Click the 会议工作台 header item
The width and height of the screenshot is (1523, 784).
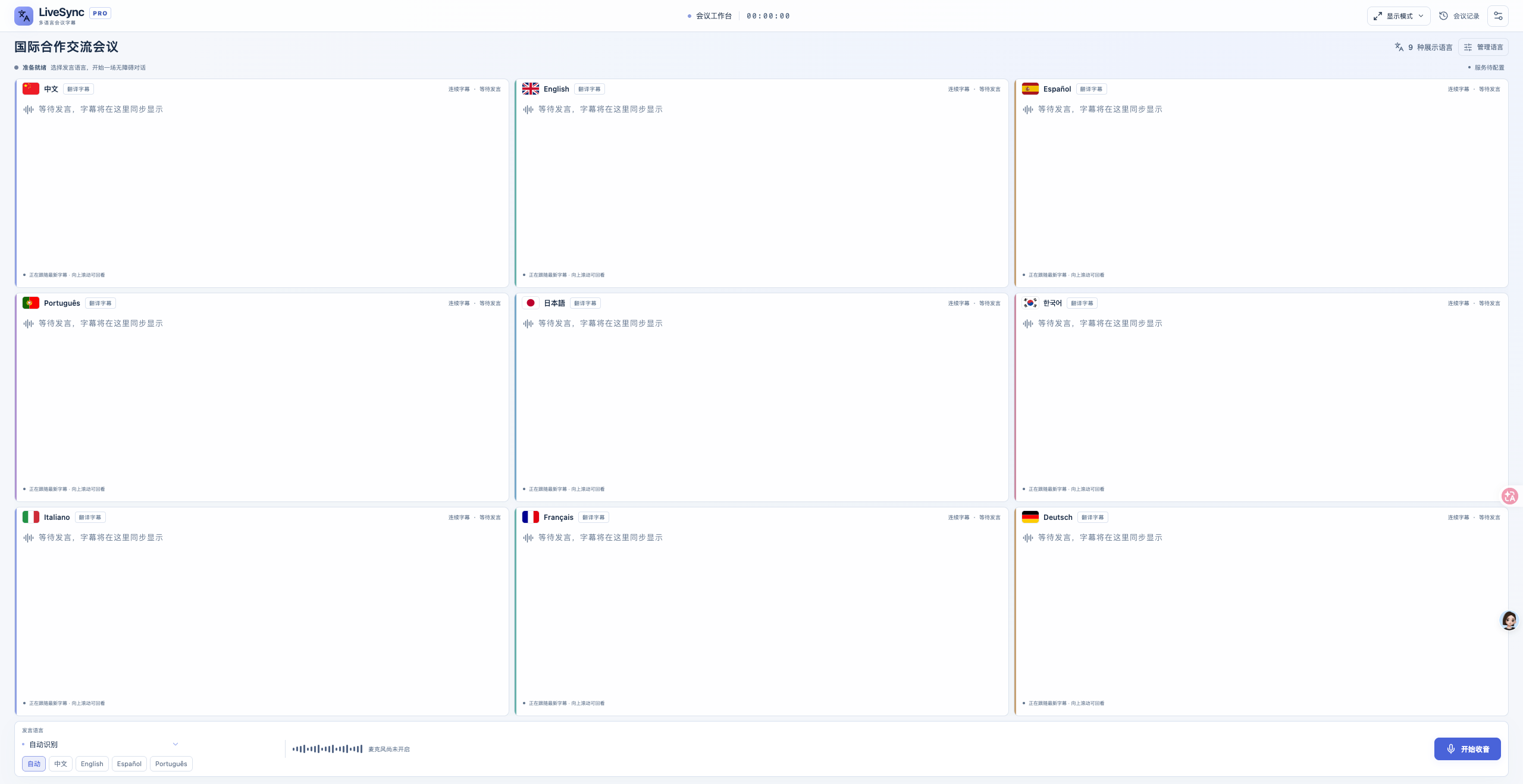point(710,16)
